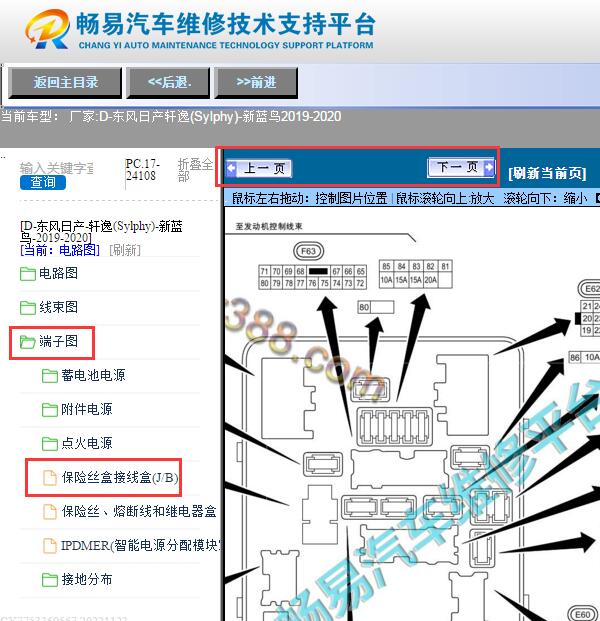Click [当前：电路图] link
Image resolution: width=600 pixels, height=621 pixels.
coord(60,250)
